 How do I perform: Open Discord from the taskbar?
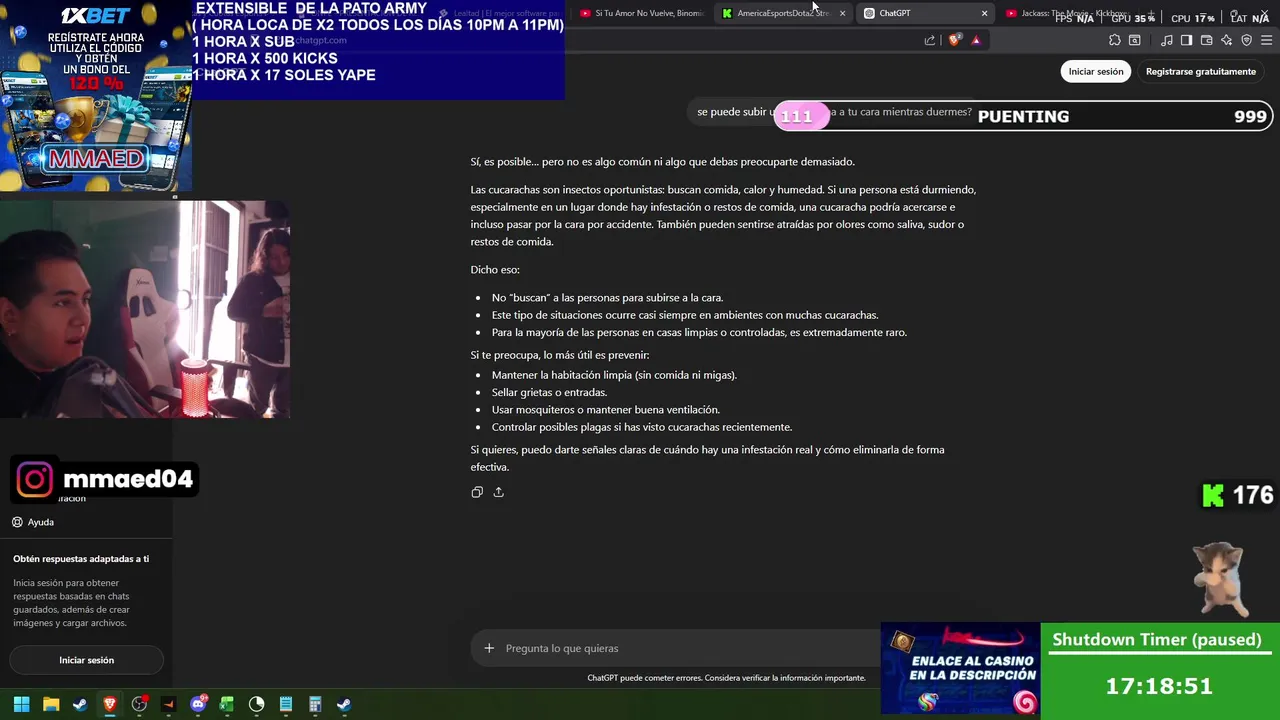click(x=198, y=704)
